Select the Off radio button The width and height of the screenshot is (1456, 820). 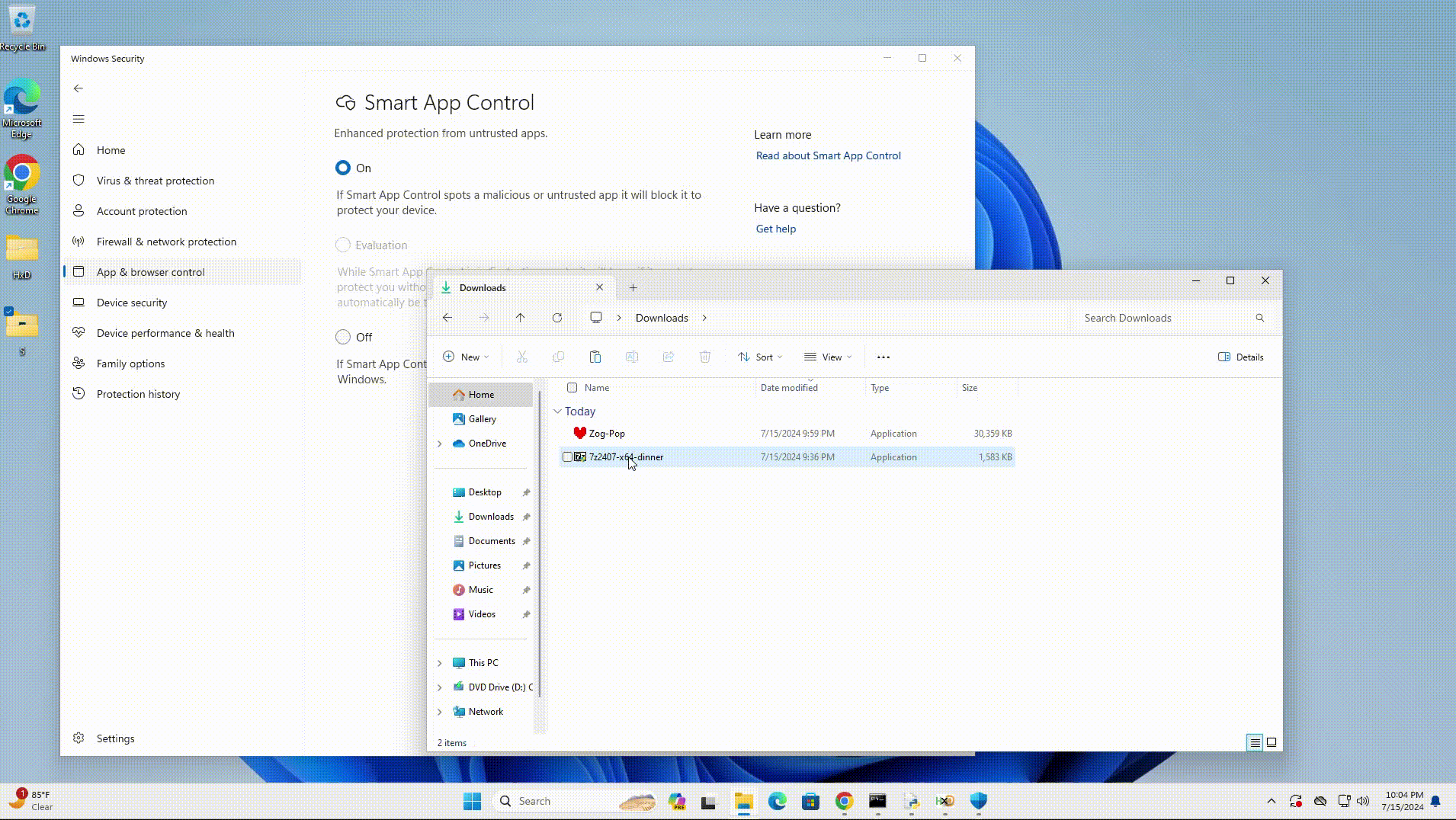coord(343,337)
